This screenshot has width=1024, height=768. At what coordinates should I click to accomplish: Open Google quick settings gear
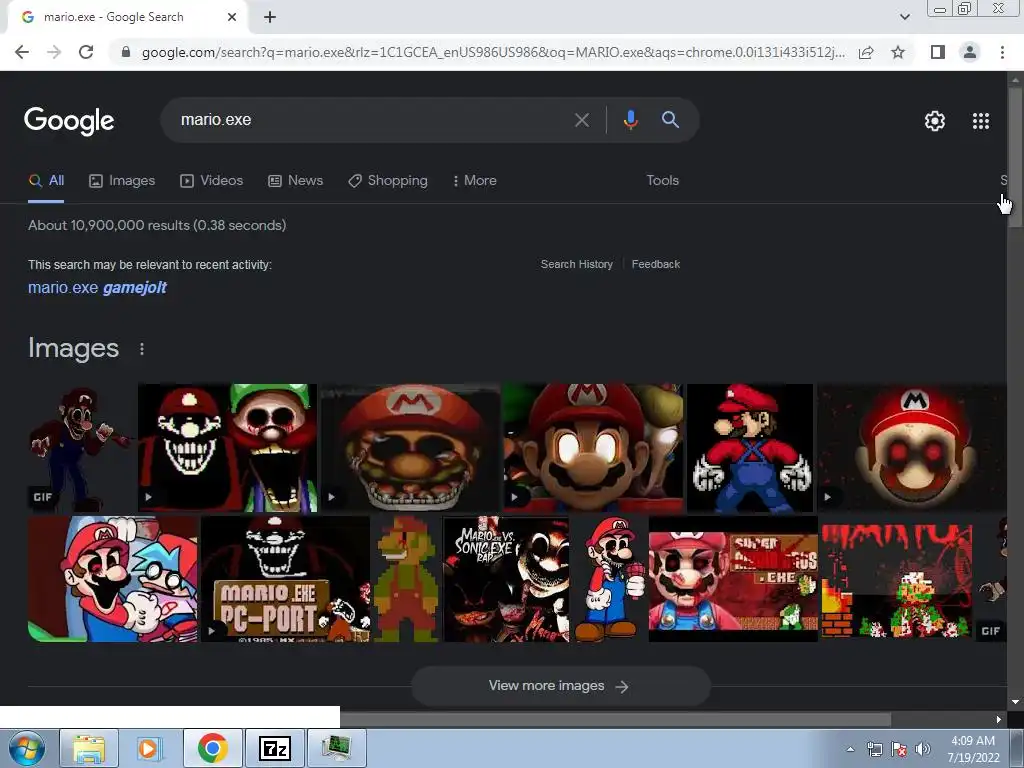pos(935,121)
